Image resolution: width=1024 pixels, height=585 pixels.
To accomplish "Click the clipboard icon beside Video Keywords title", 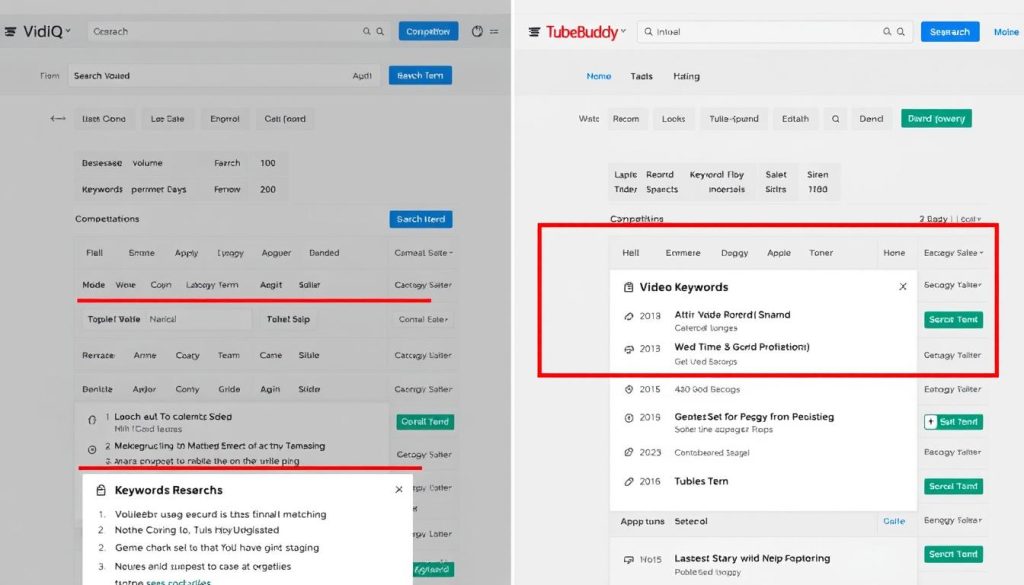I will click(x=628, y=287).
